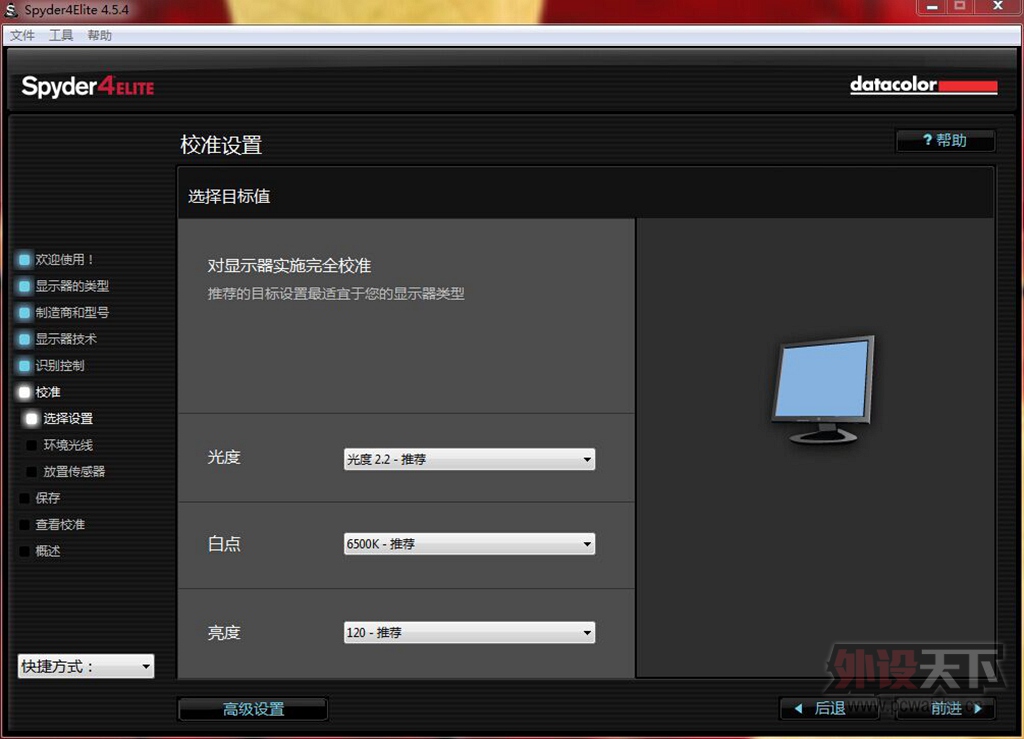The height and width of the screenshot is (739, 1024).
Task: Open the 工具 menu
Action: (61, 35)
